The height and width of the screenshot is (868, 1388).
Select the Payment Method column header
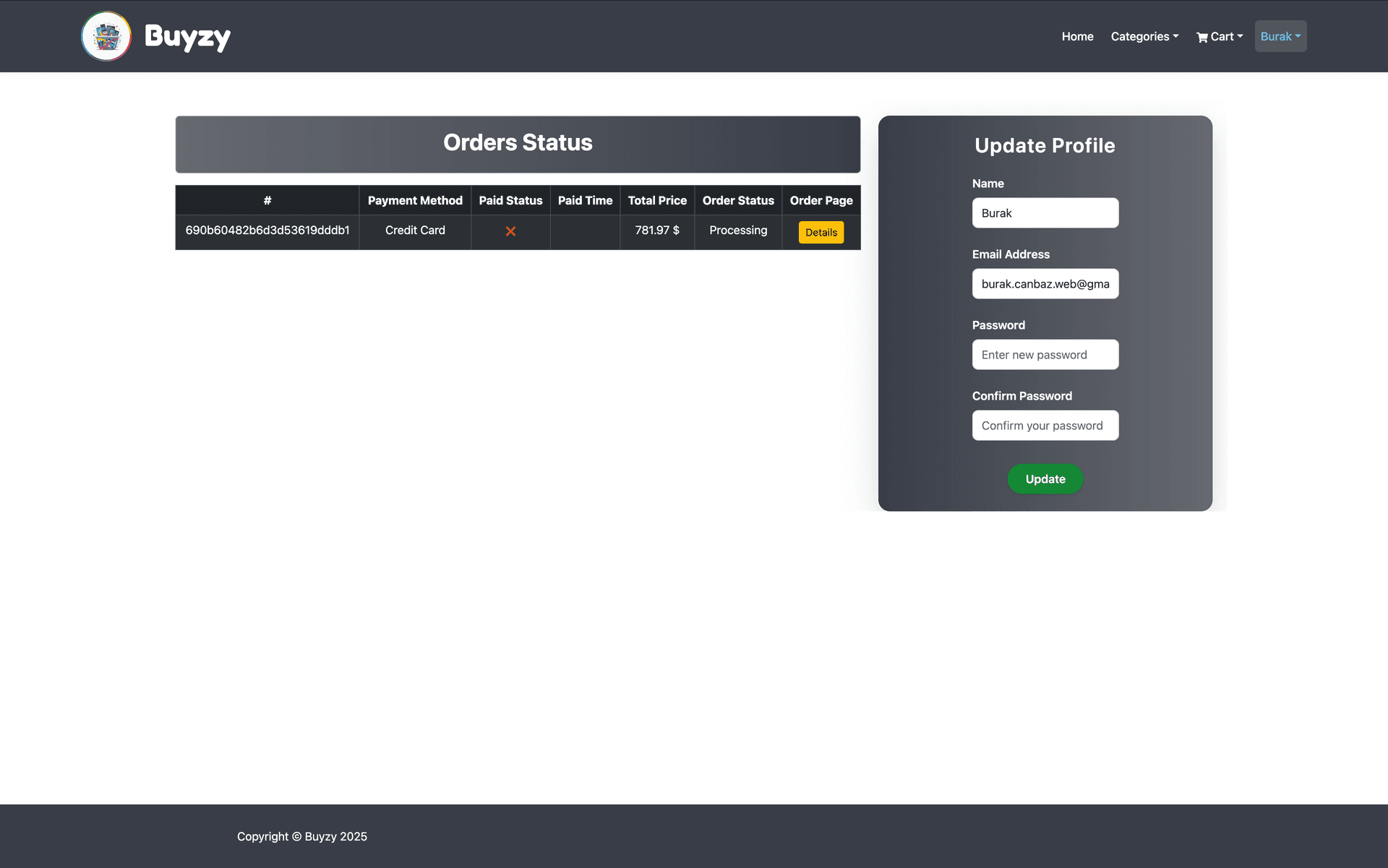pos(415,200)
